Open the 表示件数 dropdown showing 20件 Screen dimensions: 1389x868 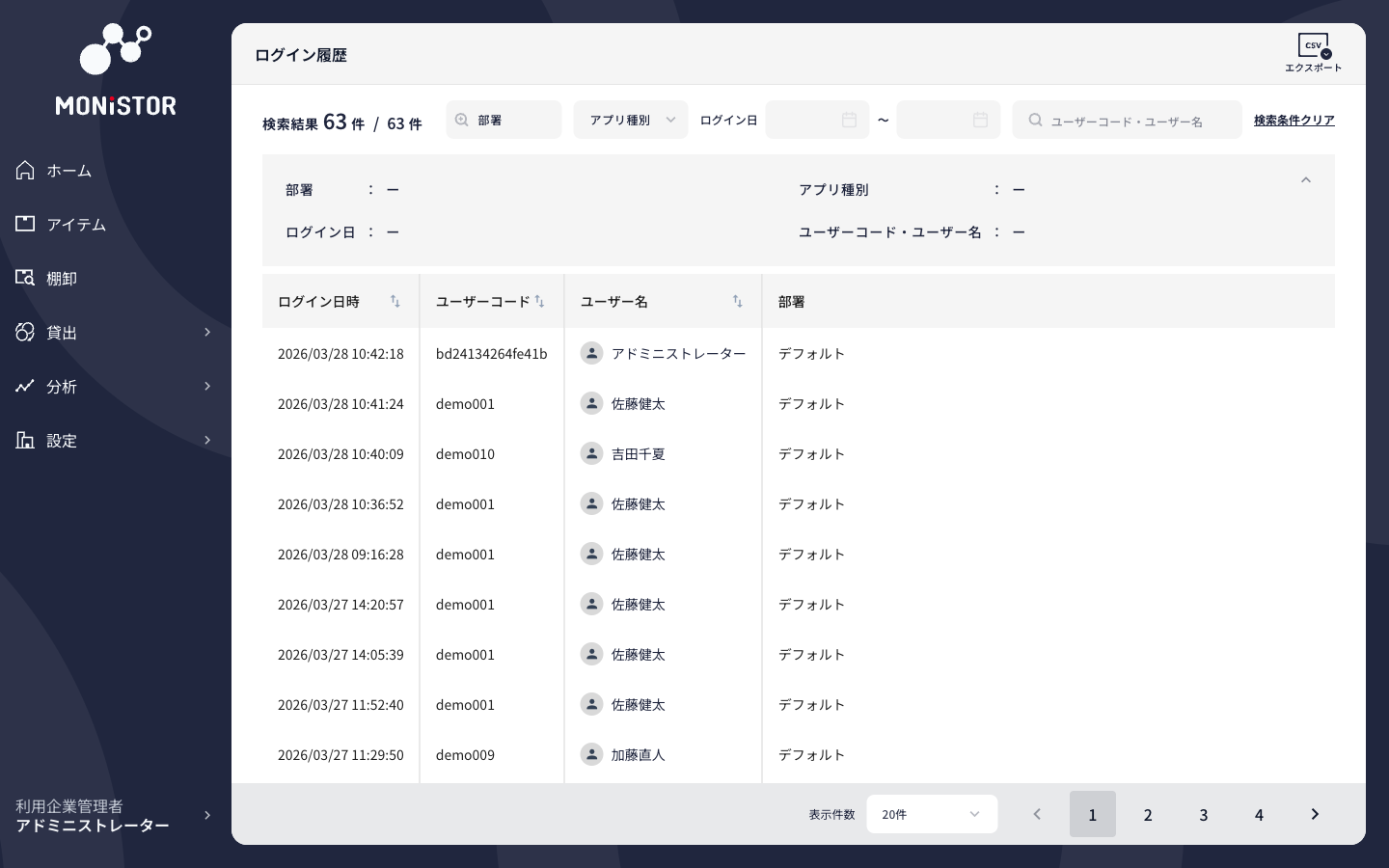[x=932, y=814]
